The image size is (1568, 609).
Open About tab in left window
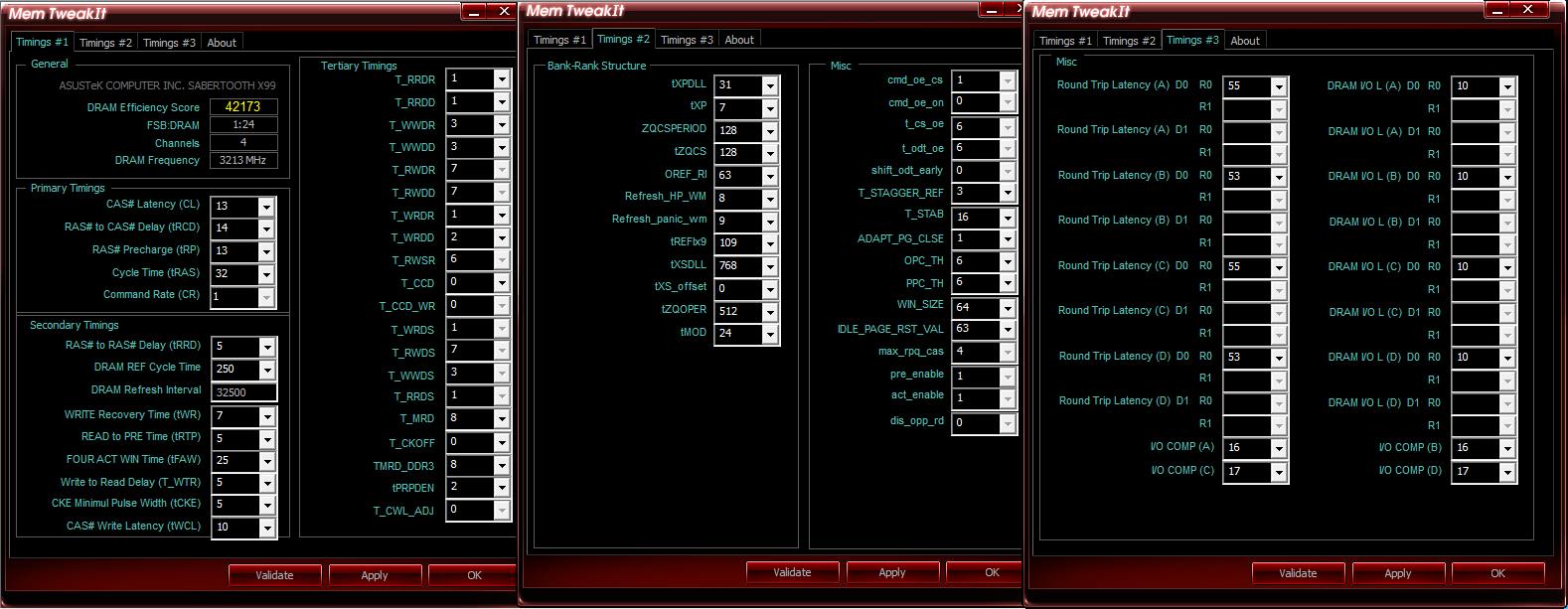(222, 43)
